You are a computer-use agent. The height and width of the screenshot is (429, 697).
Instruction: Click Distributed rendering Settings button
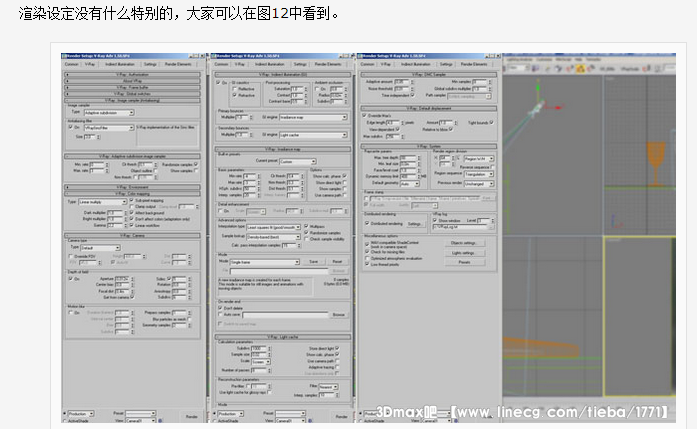pyautogui.click(x=415, y=224)
